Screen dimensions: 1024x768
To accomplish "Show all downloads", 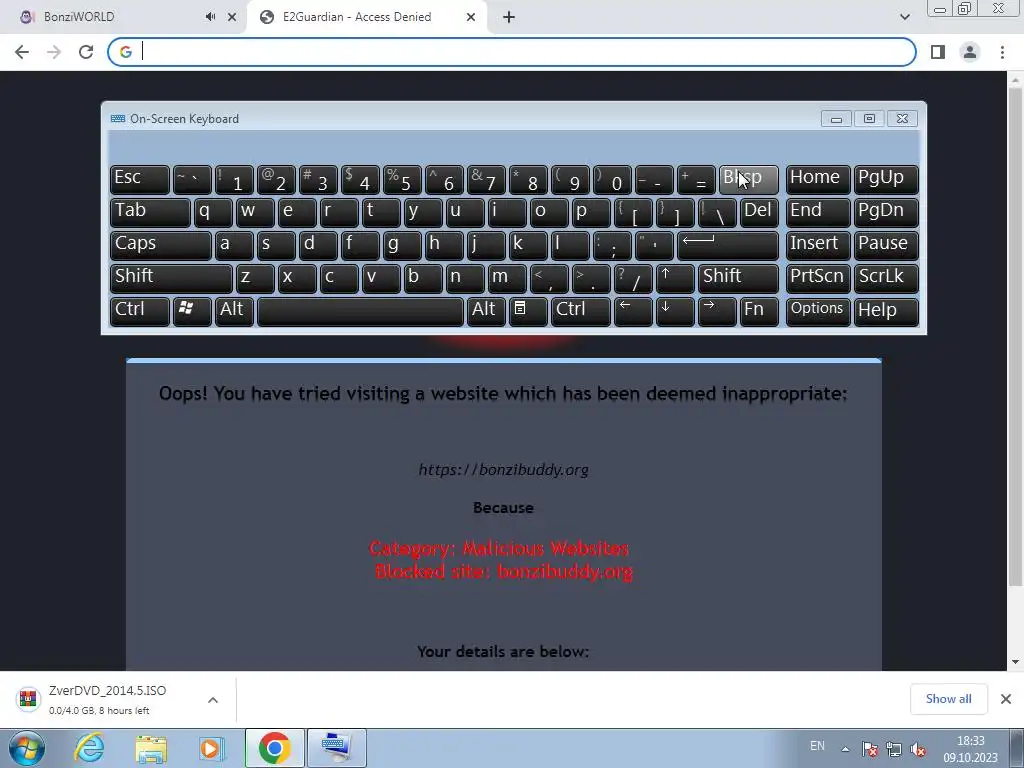I will click(948, 699).
